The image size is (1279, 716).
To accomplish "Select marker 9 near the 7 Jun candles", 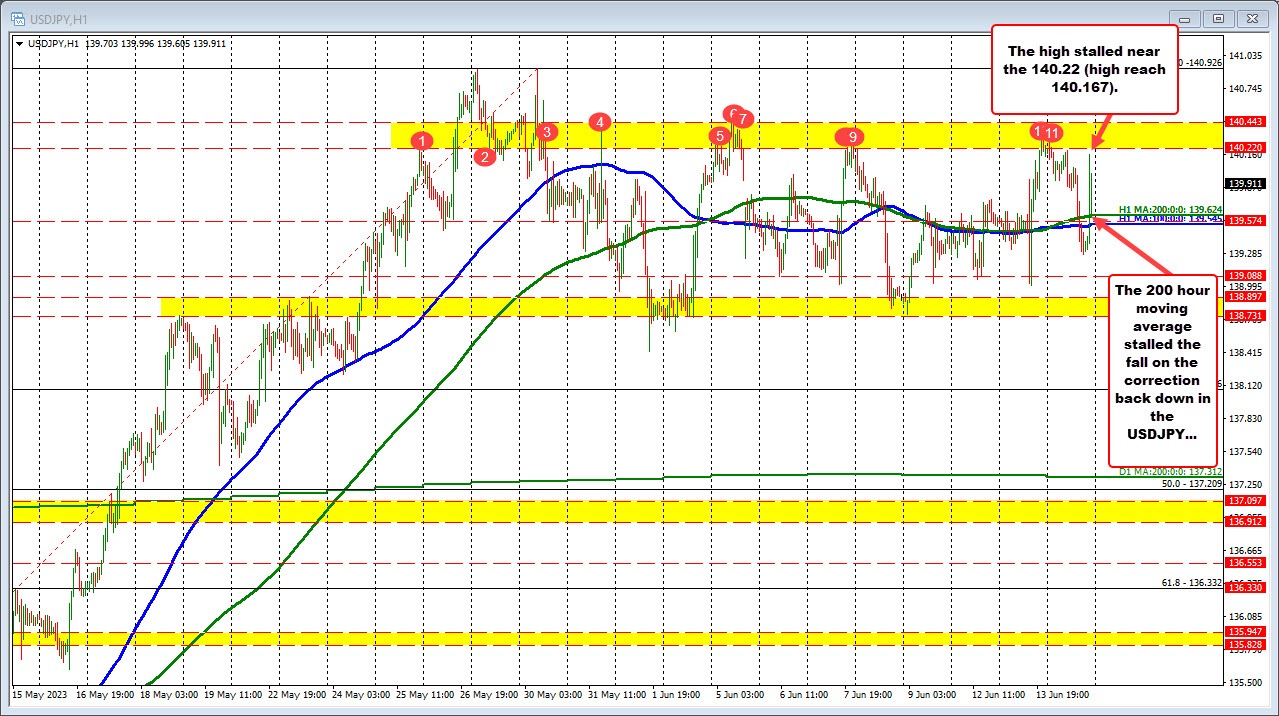I will coord(850,136).
